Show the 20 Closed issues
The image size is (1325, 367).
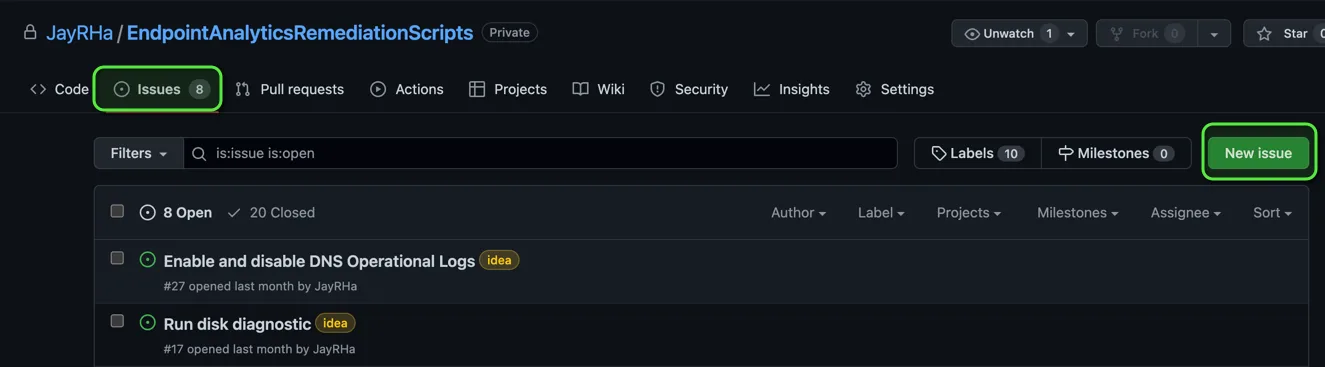pyautogui.click(x=270, y=212)
